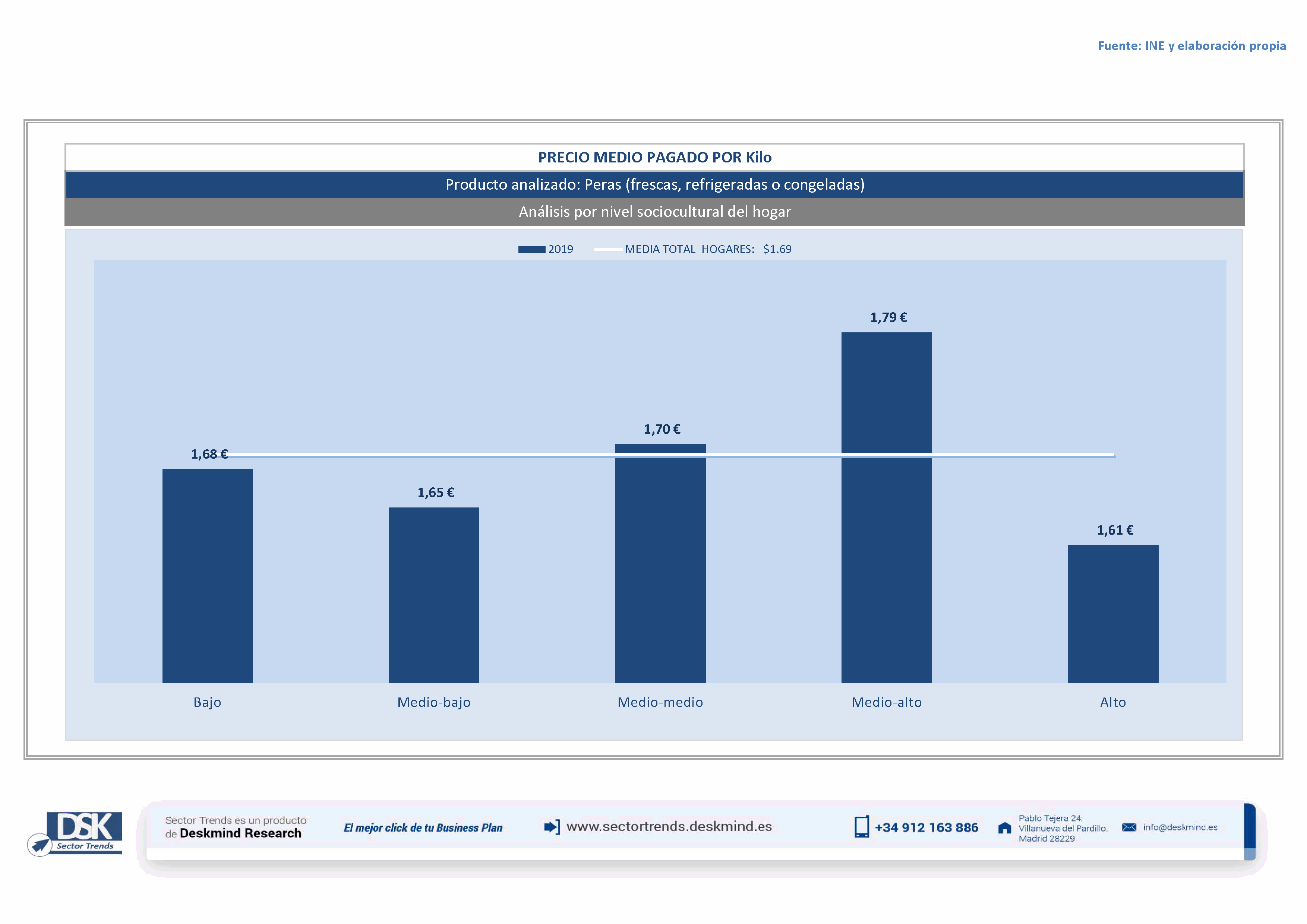Click the chart title PRECIO MEDIO PAGADO

(x=654, y=158)
